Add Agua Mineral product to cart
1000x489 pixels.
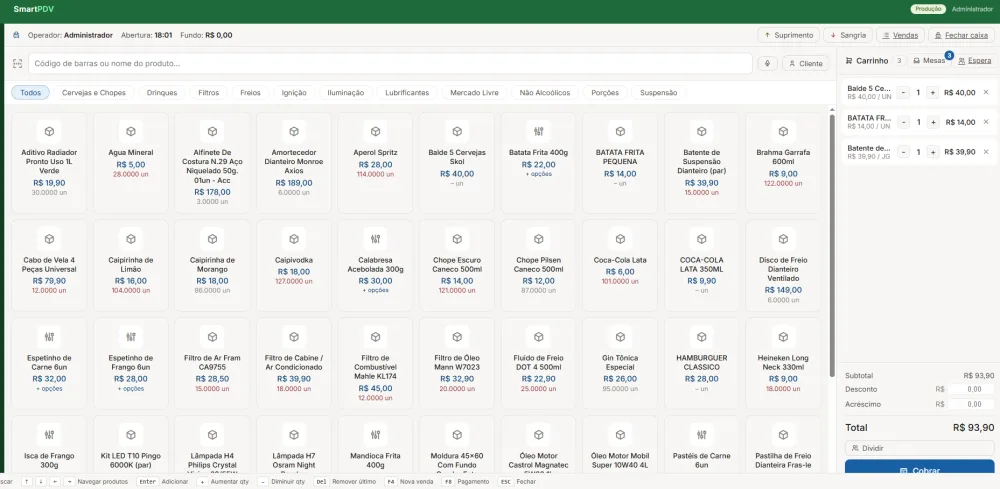click(x=131, y=163)
